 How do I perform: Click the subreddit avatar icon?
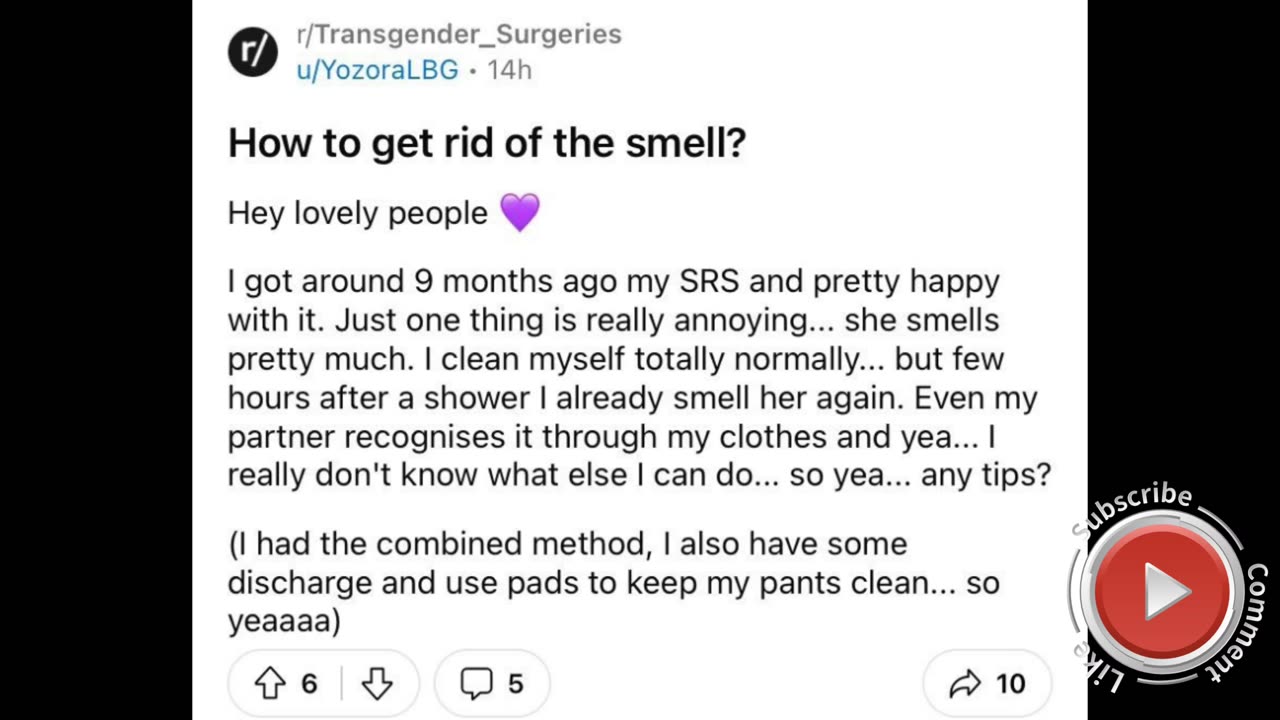click(x=252, y=52)
